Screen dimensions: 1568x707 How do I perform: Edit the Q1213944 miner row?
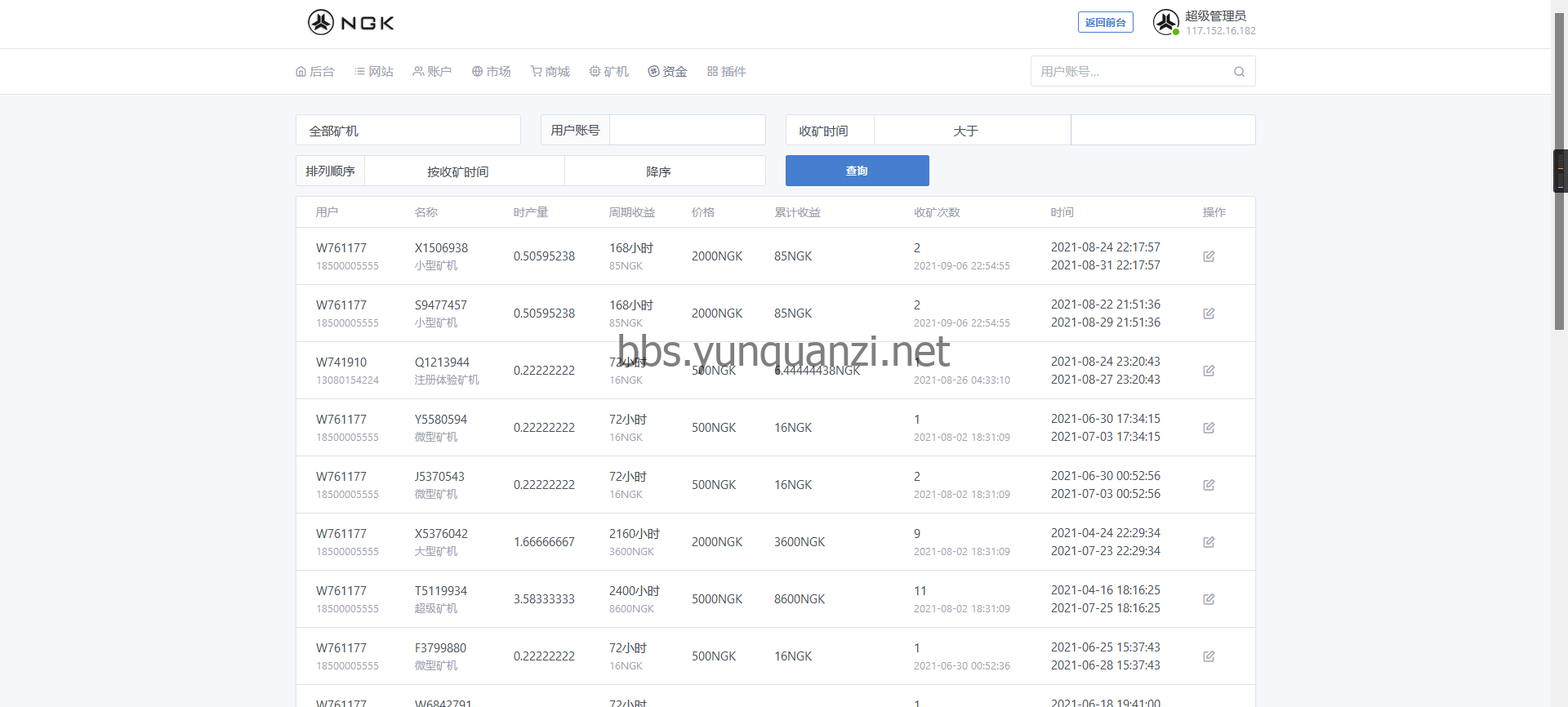pos(1209,371)
